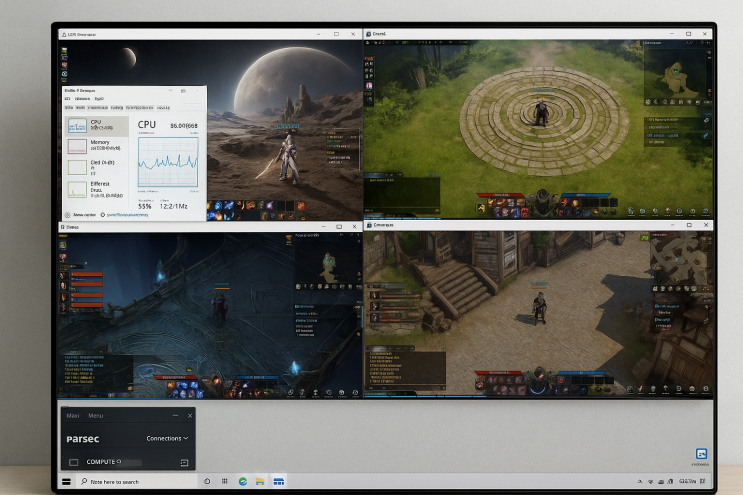Open the first menu in Task Manager's menu bar
The height and width of the screenshot is (495, 743).
coord(67,99)
